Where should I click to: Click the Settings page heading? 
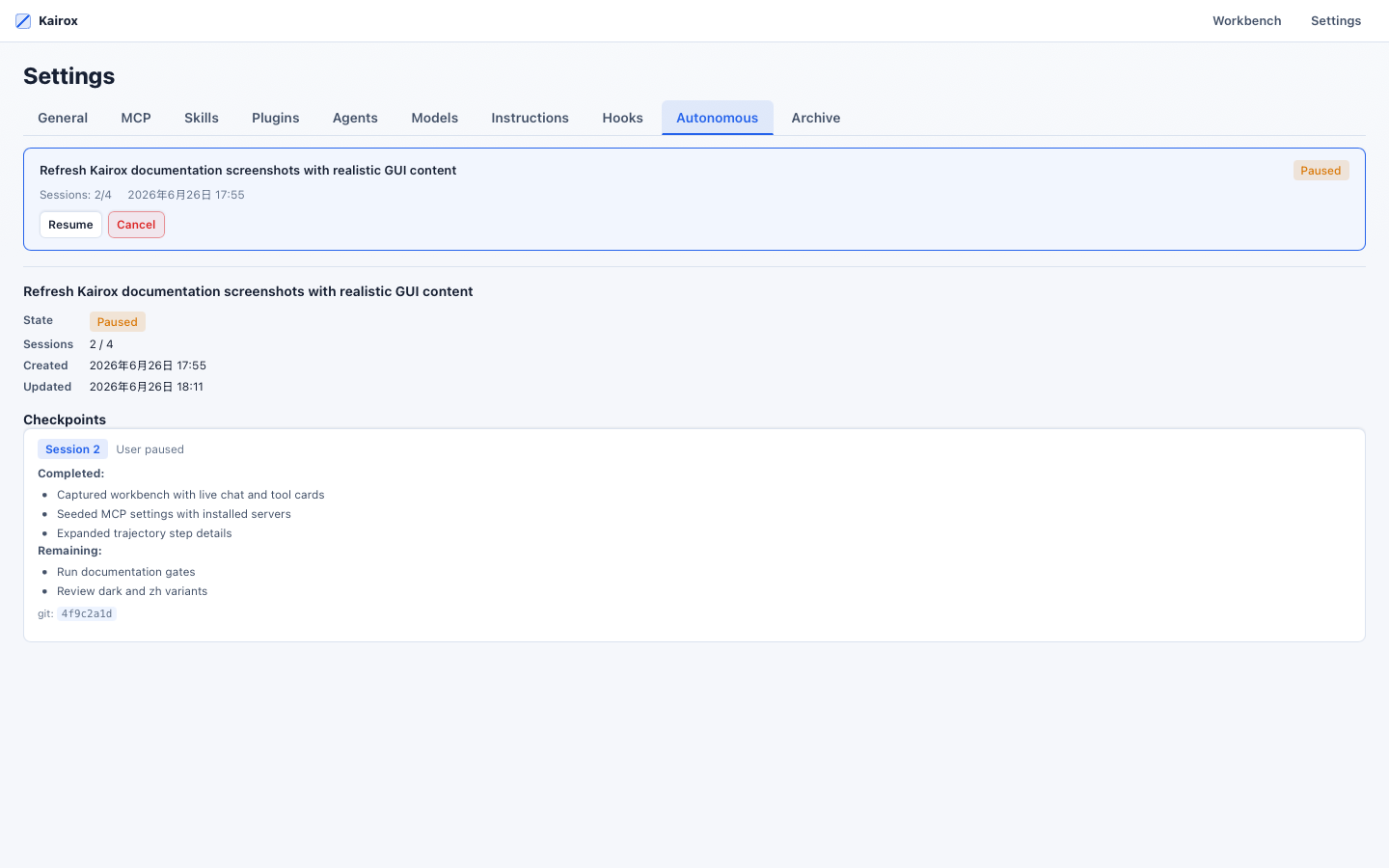pyautogui.click(x=68, y=76)
